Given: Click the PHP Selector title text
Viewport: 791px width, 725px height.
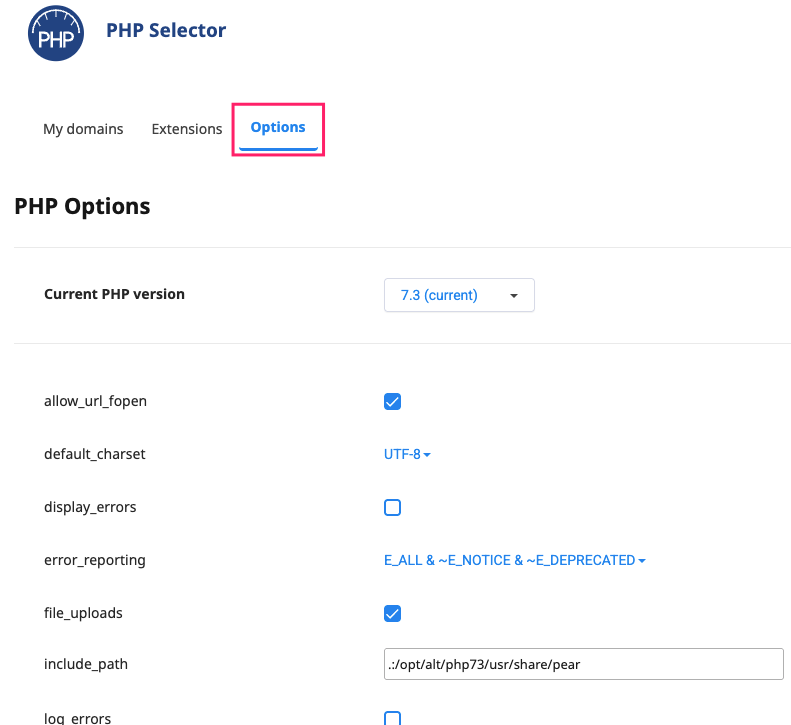Looking at the screenshot, I should [x=166, y=30].
